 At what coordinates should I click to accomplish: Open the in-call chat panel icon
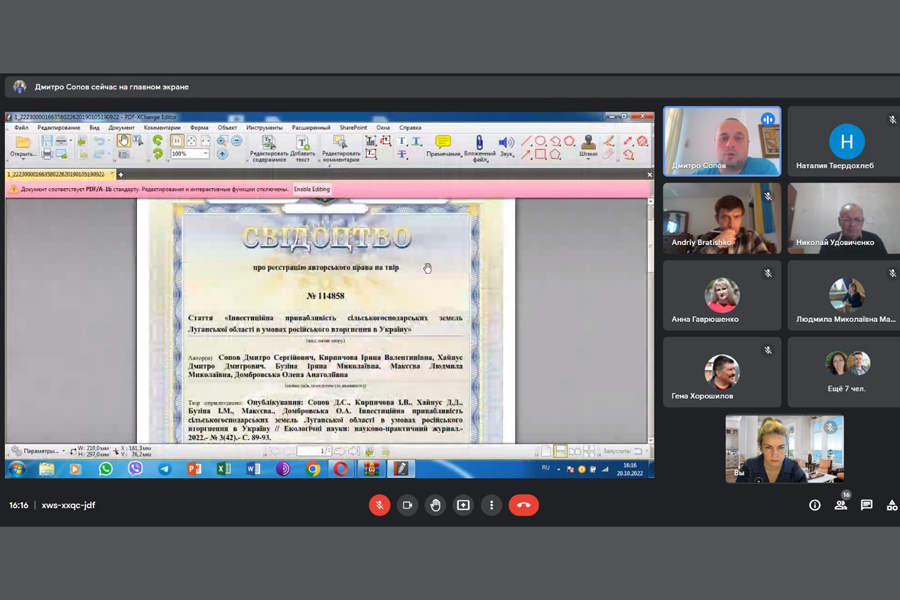(867, 505)
